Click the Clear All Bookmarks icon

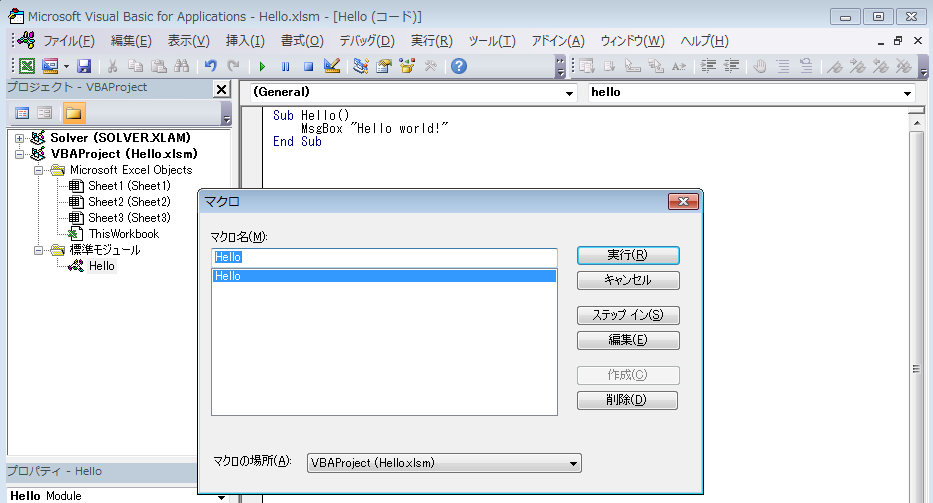click(x=904, y=66)
